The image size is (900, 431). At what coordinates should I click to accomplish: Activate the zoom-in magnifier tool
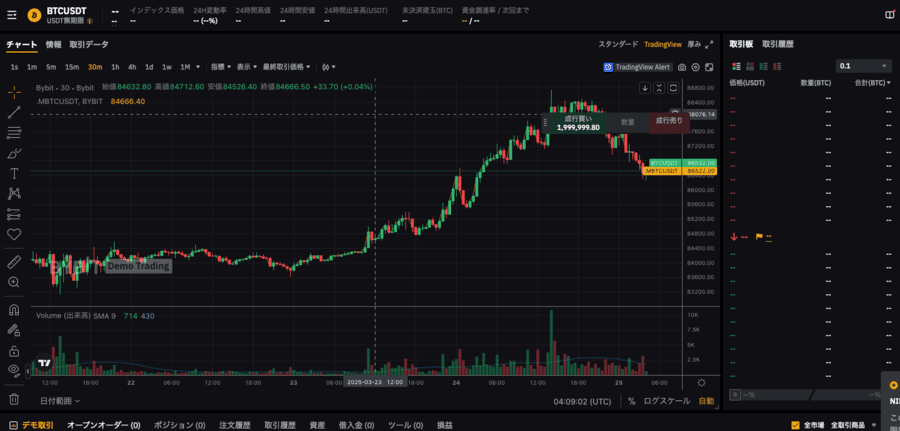click(14, 282)
